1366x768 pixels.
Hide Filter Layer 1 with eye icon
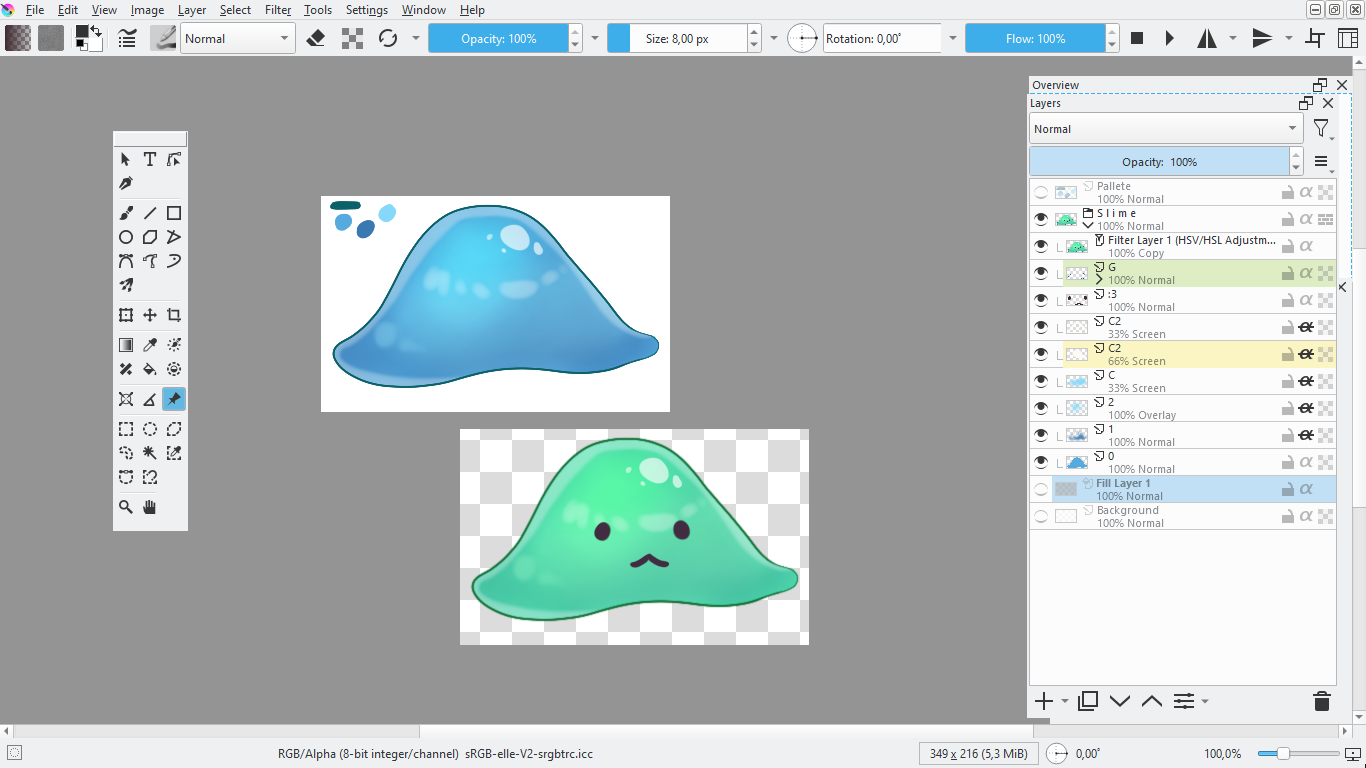1041,246
